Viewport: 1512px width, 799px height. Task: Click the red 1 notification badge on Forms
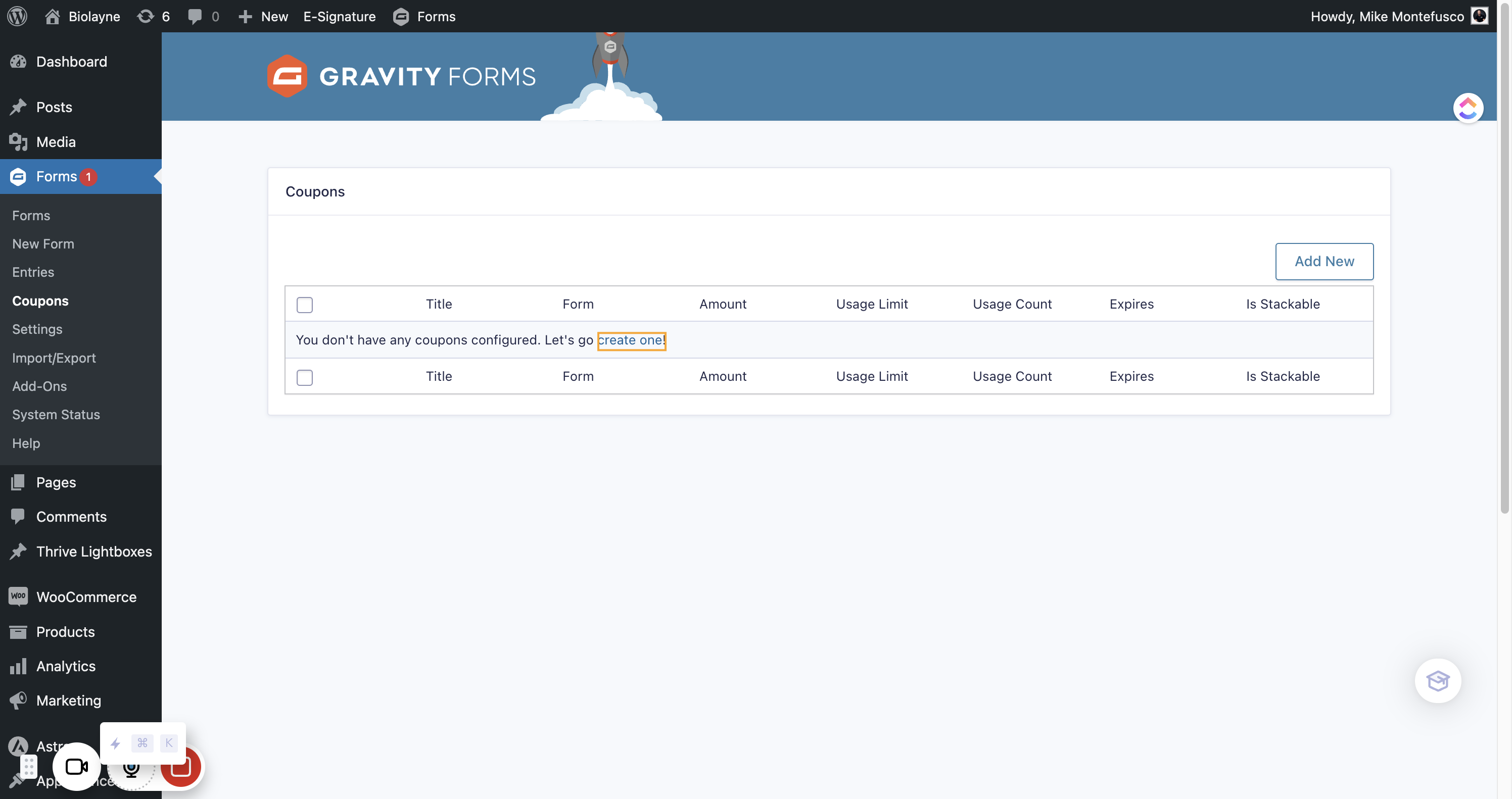(x=88, y=177)
